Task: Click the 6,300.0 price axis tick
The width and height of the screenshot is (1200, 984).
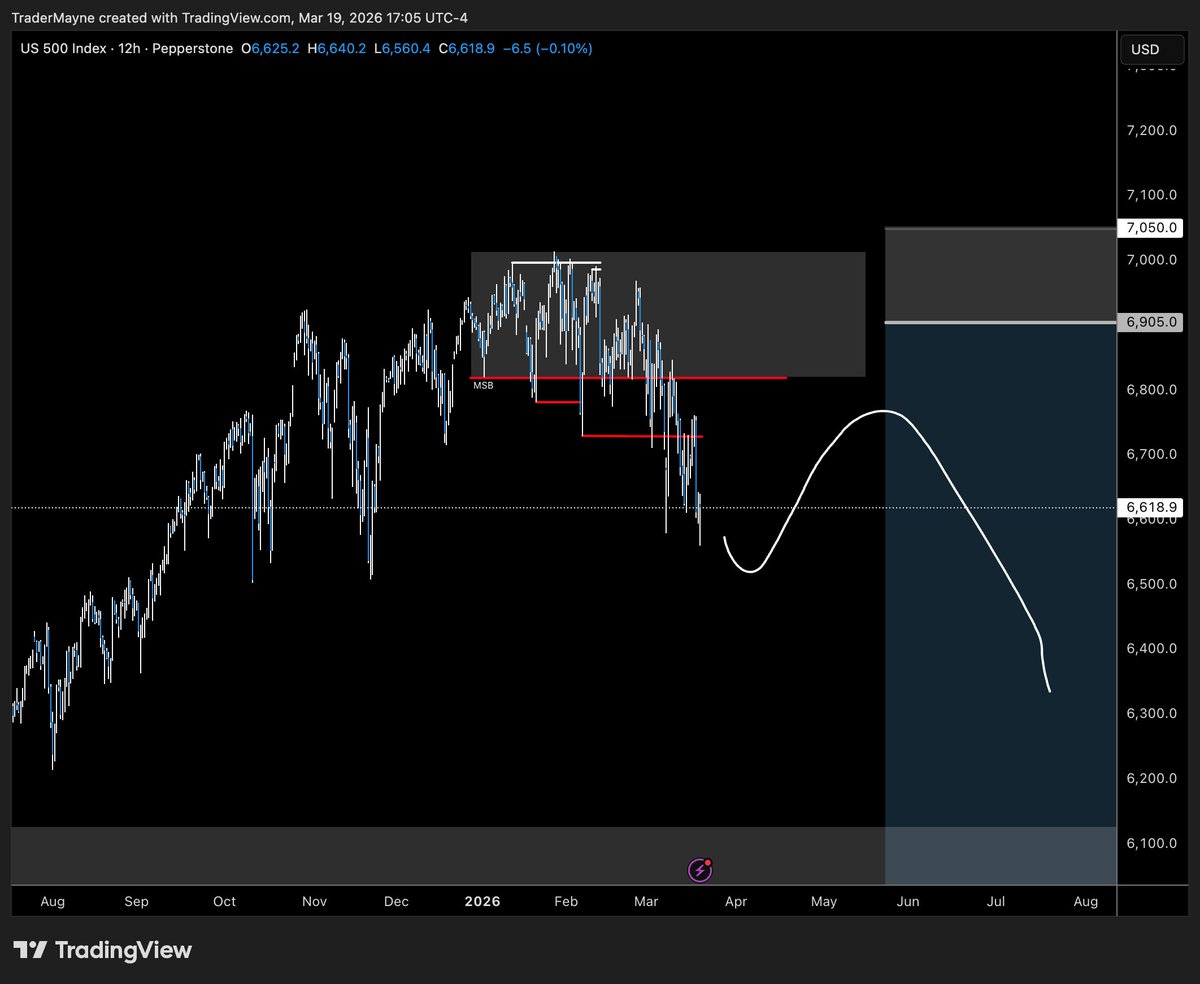Action: pyautogui.click(x=1154, y=714)
